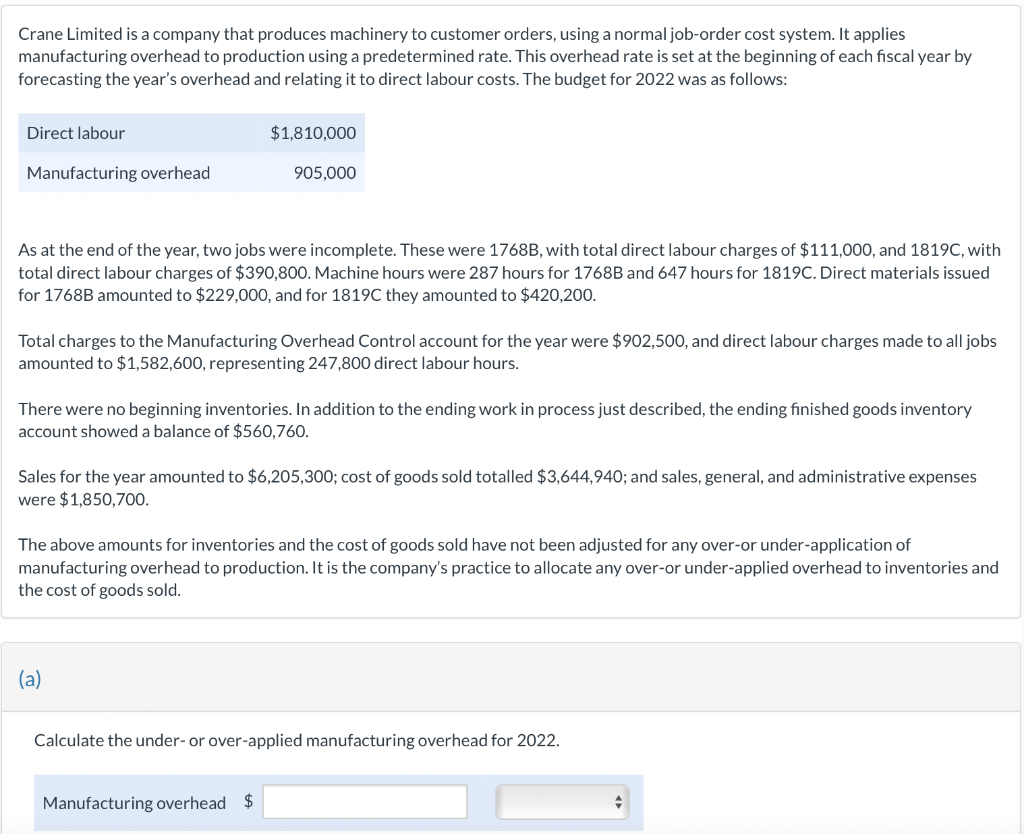Select the (a) section heading
The width and height of the screenshot is (1024, 834).
point(29,679)
